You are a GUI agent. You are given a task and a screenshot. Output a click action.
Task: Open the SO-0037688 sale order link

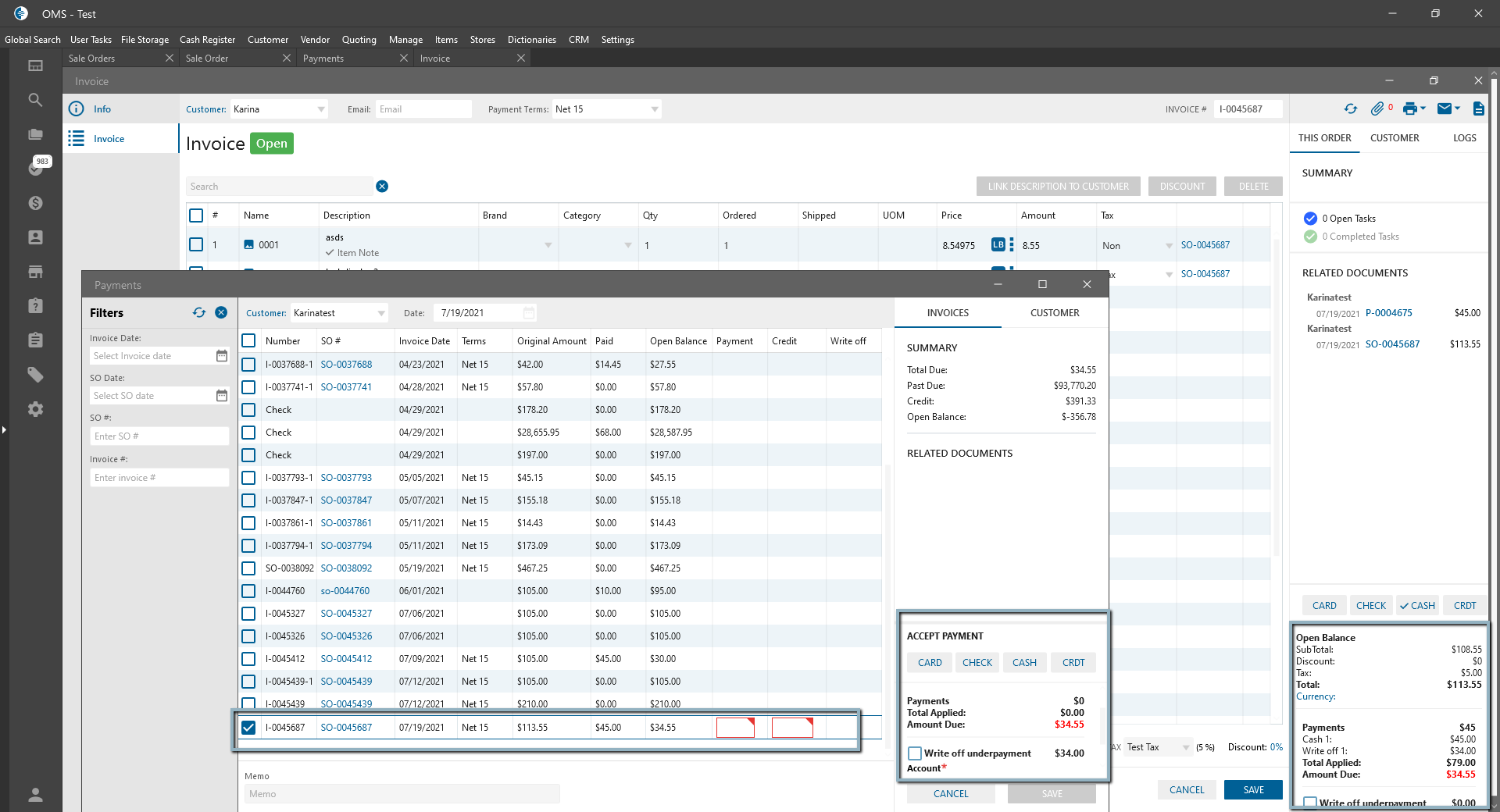click(346, 365)
